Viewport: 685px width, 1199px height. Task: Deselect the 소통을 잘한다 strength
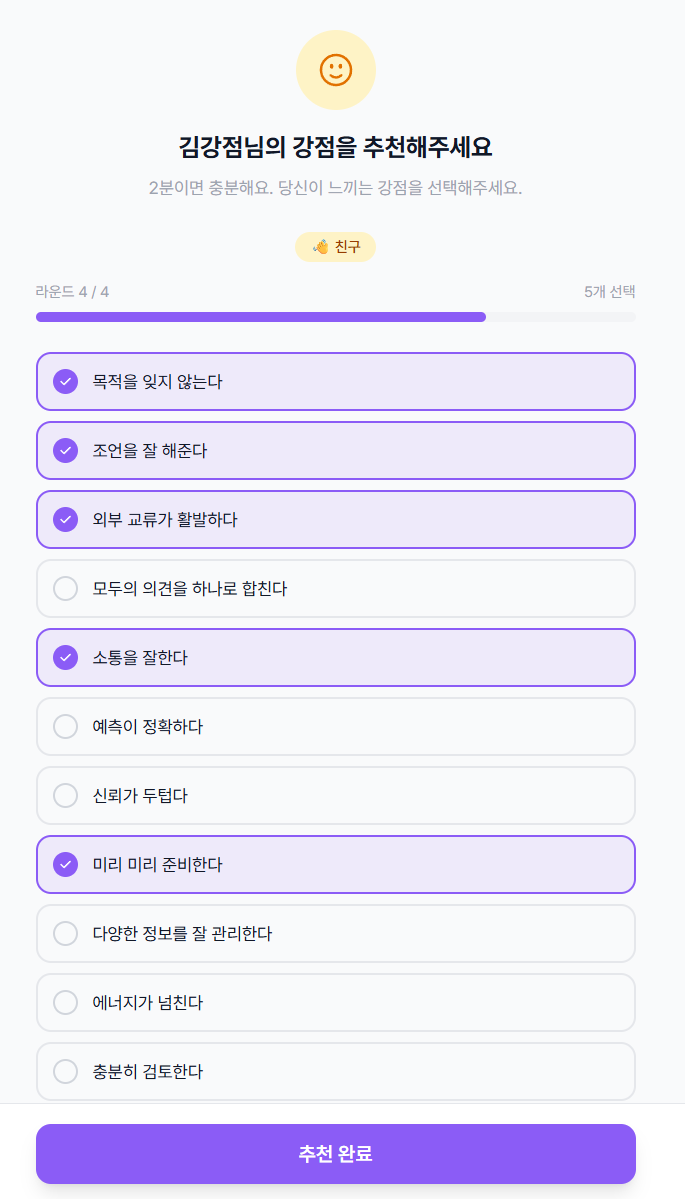point(336,657)
